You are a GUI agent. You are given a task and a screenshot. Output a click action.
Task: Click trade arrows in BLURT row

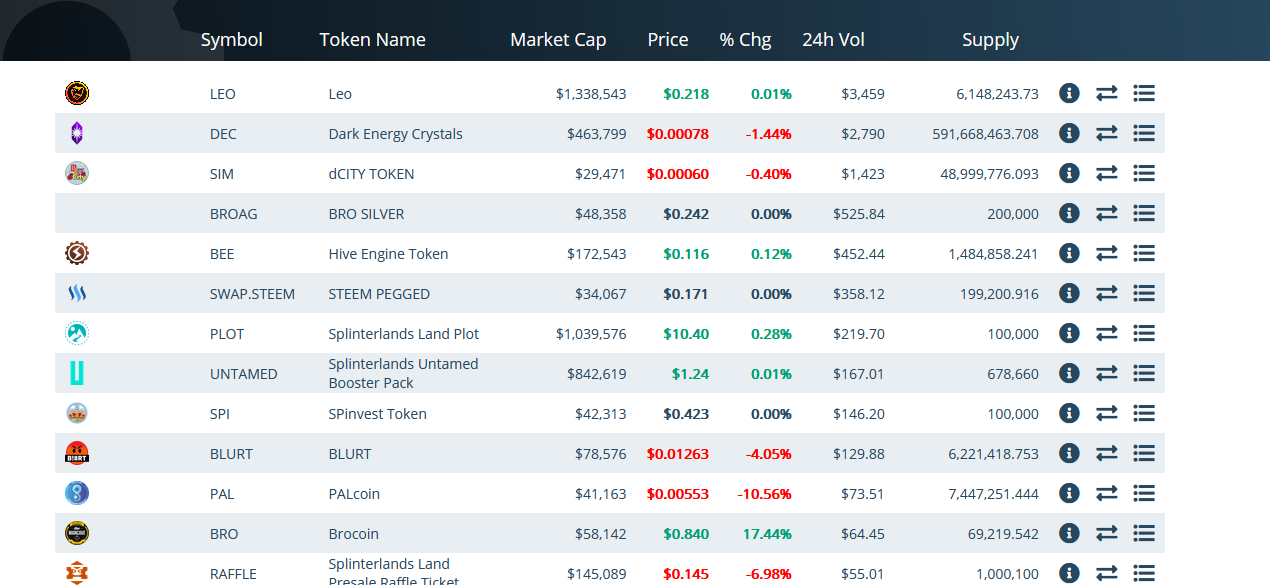1106,453
